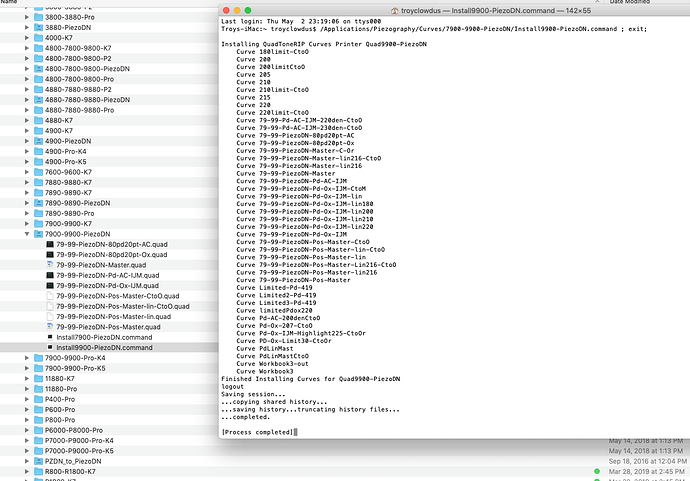Click the Install7900-PiezoDN.command file icon
Image resolution: width=690 pixels, height=481 pixels.
click(50, 337)
